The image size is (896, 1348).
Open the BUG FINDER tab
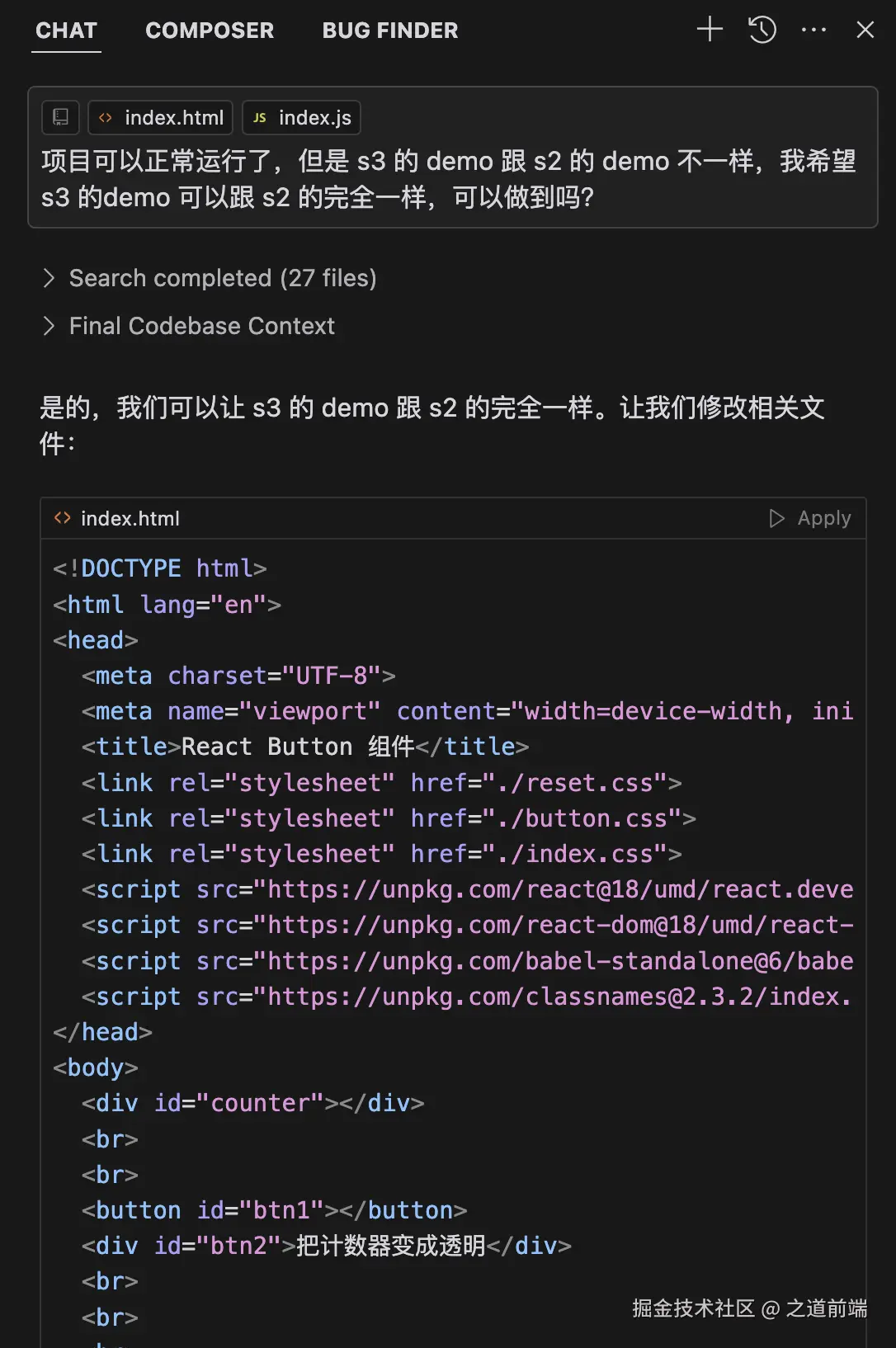pyautogui.click(x=390, y=31)
